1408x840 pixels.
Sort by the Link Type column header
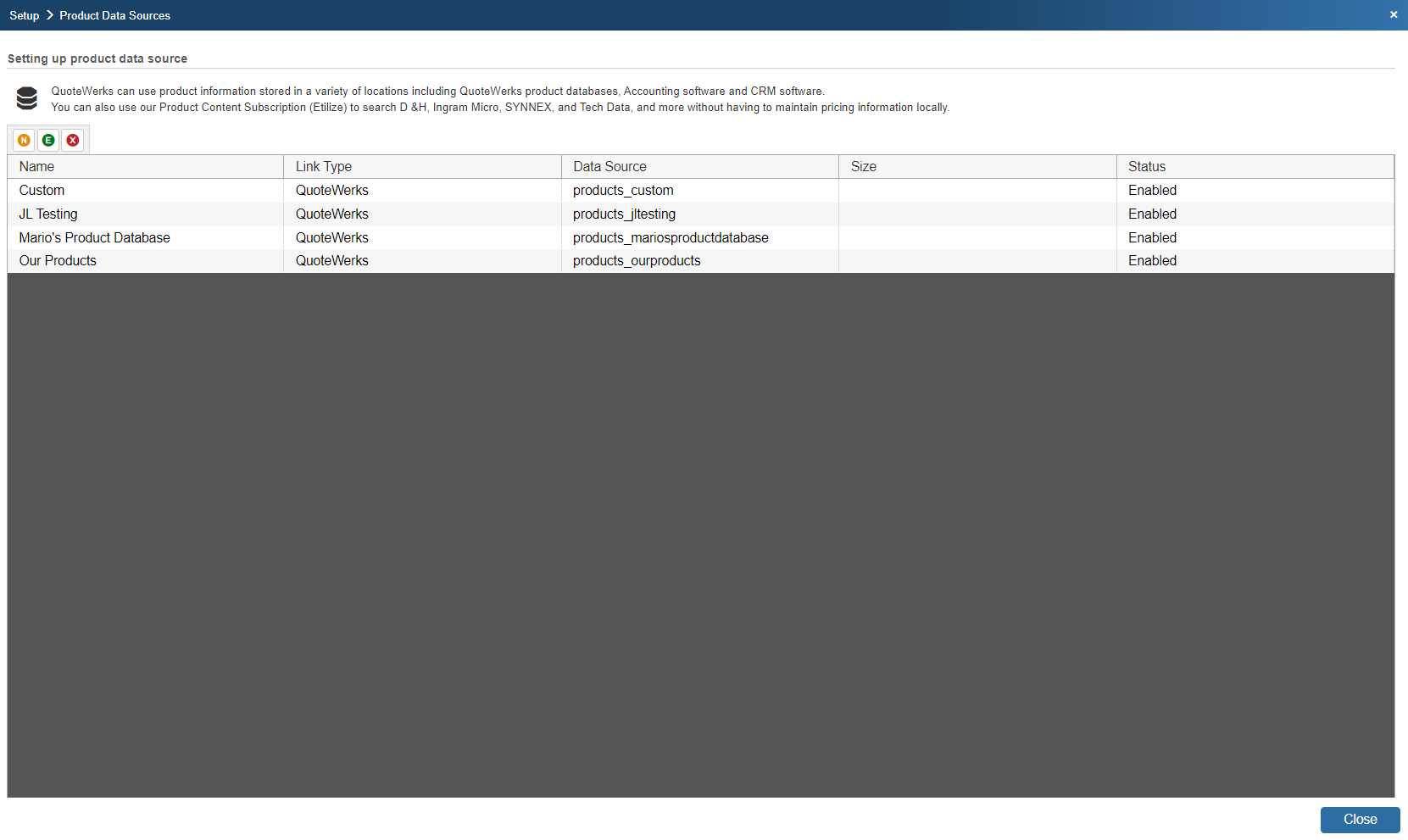[x=423, y=166]
